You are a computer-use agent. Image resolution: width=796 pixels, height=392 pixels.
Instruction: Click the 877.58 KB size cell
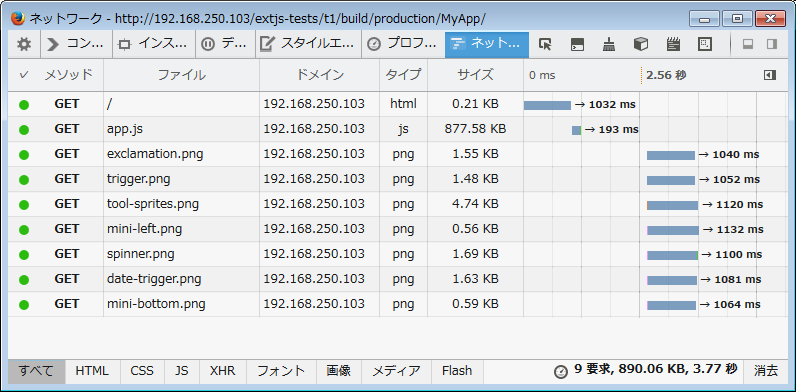pyautogui.click(x=475, y=129)
